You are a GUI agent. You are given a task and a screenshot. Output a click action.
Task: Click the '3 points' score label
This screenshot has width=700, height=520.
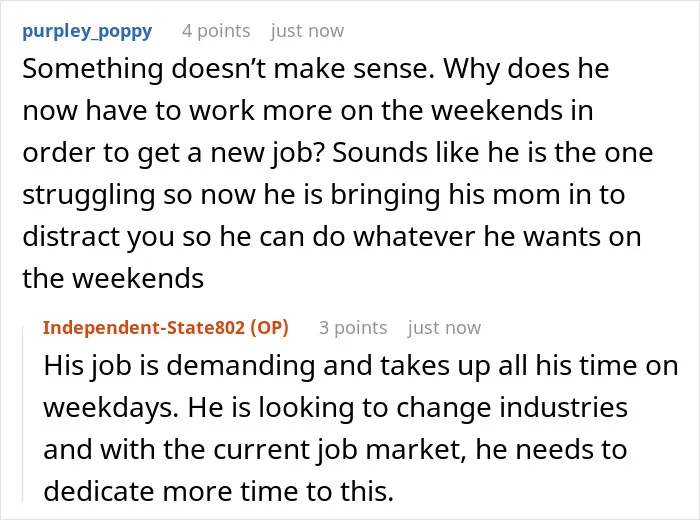[353, 328]
